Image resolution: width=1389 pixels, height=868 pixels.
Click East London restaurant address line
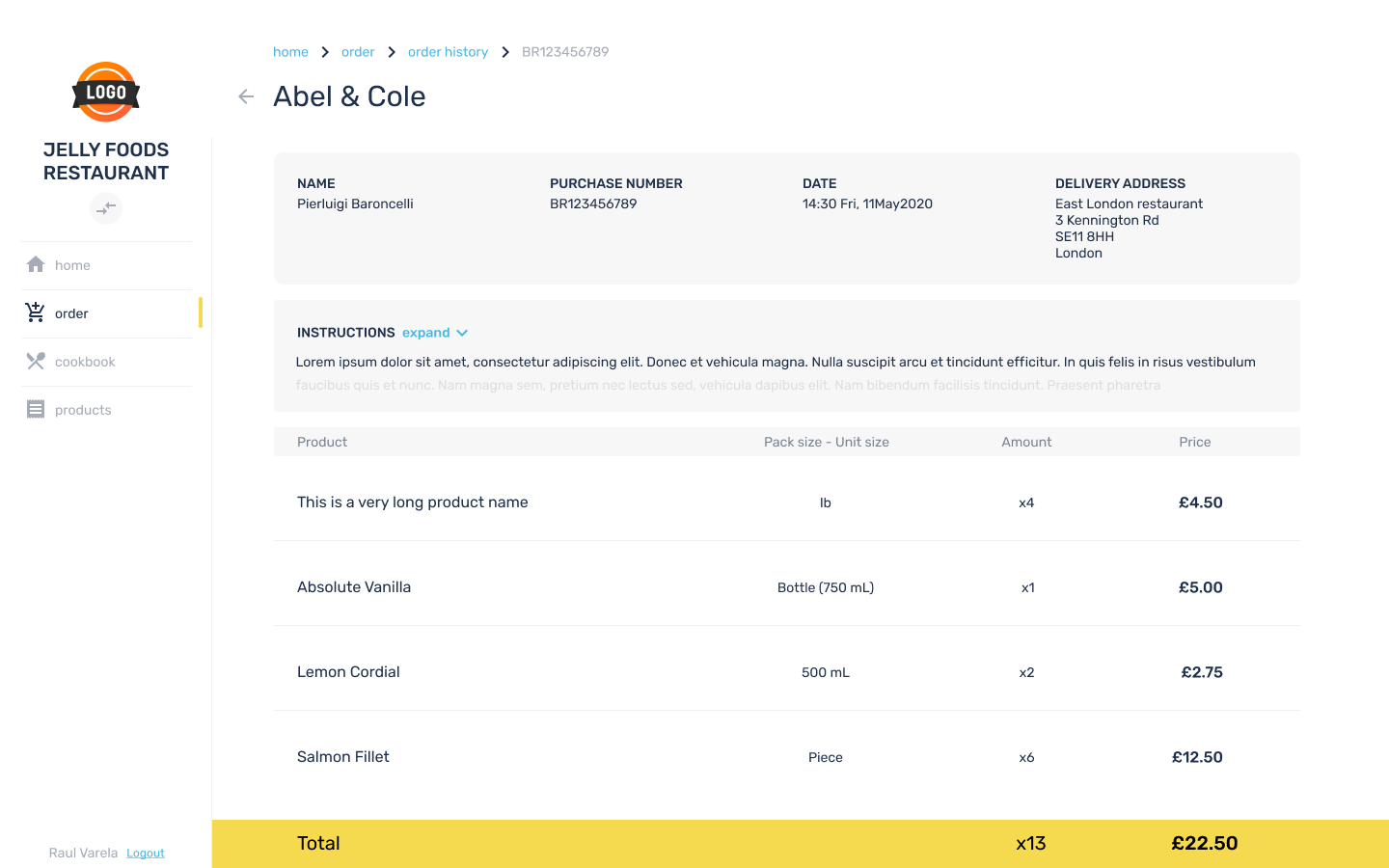coord(1129,203)
